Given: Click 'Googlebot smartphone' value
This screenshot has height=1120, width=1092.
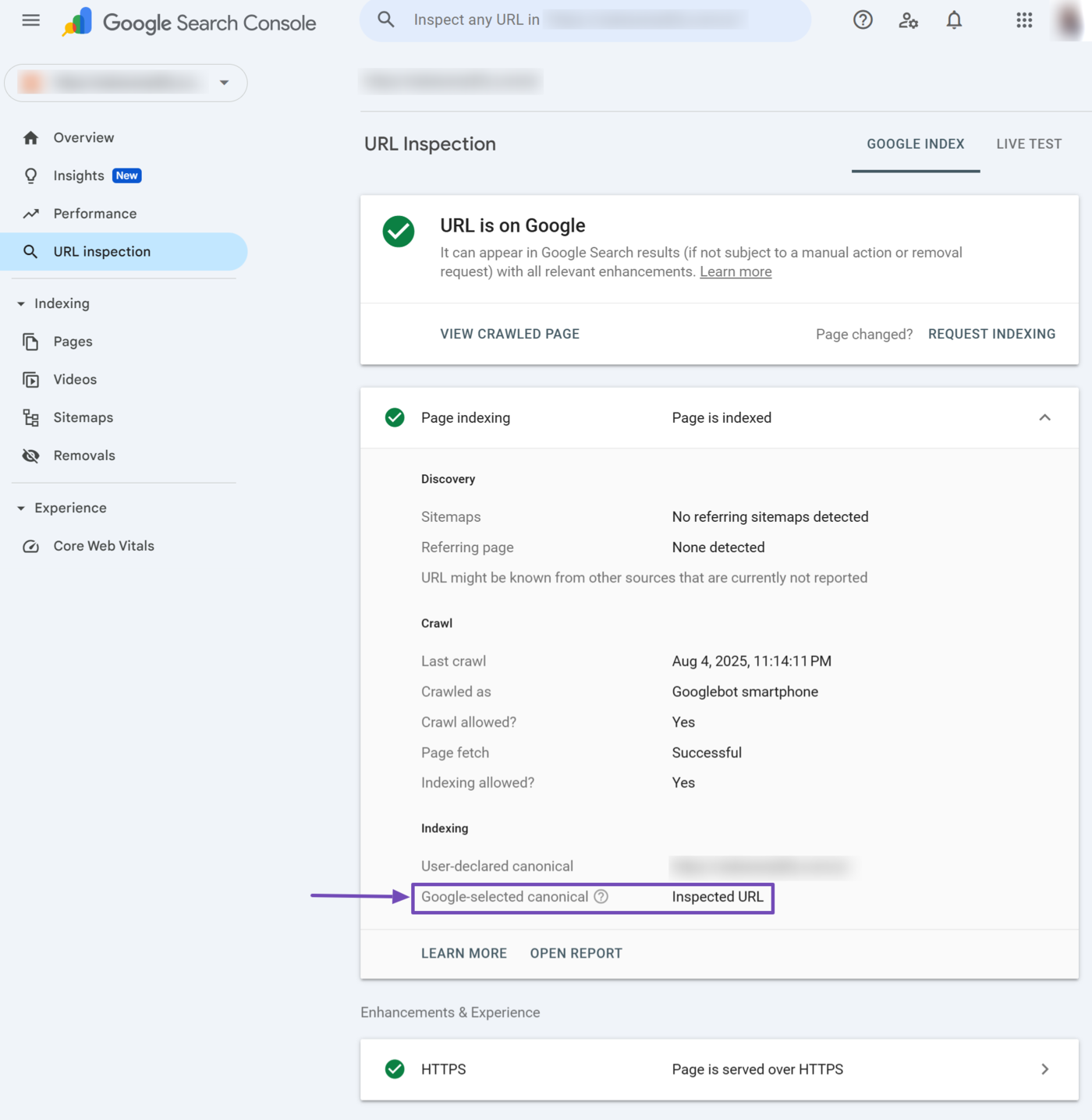Looking at the screenshot, I should pos(745,692).
